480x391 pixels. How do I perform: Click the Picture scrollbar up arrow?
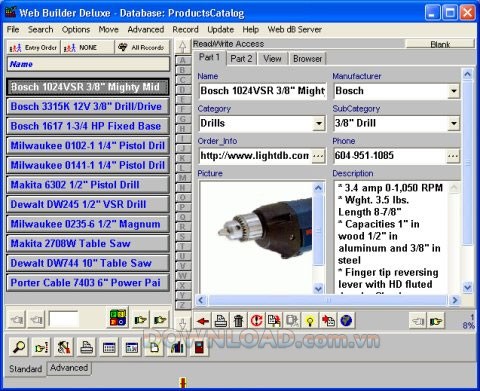318,188
